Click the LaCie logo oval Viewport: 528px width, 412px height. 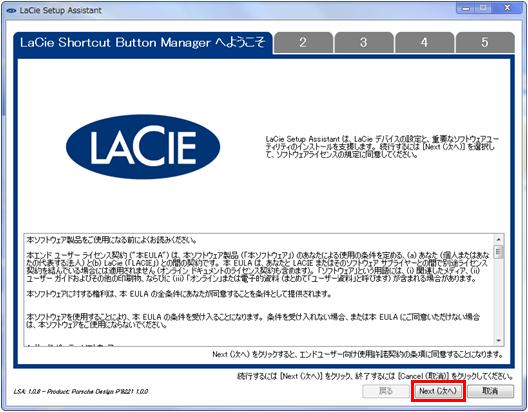pyautogui.click(x=143, y=147)
